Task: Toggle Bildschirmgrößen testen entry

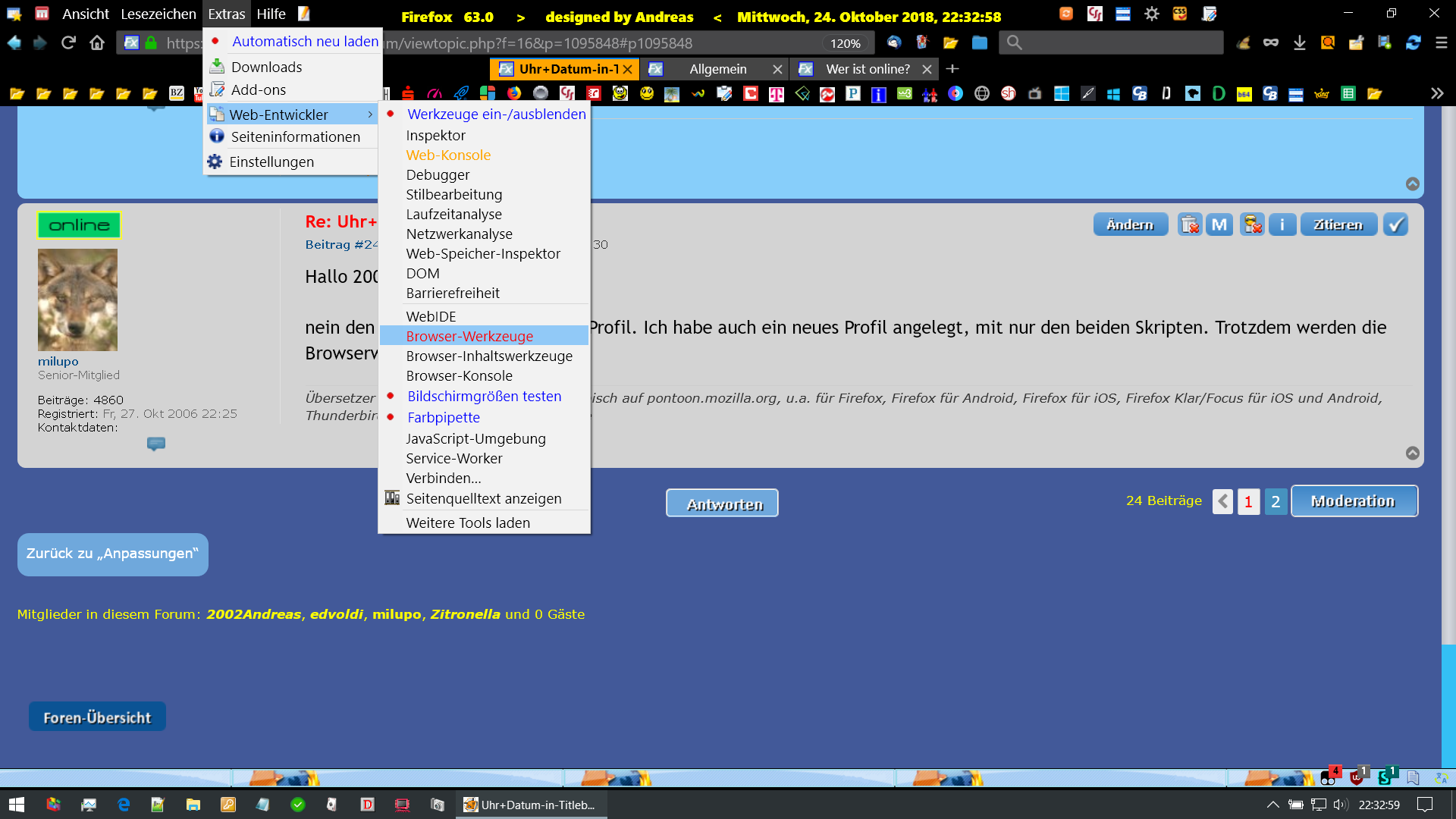Action: tap(484, 397)
